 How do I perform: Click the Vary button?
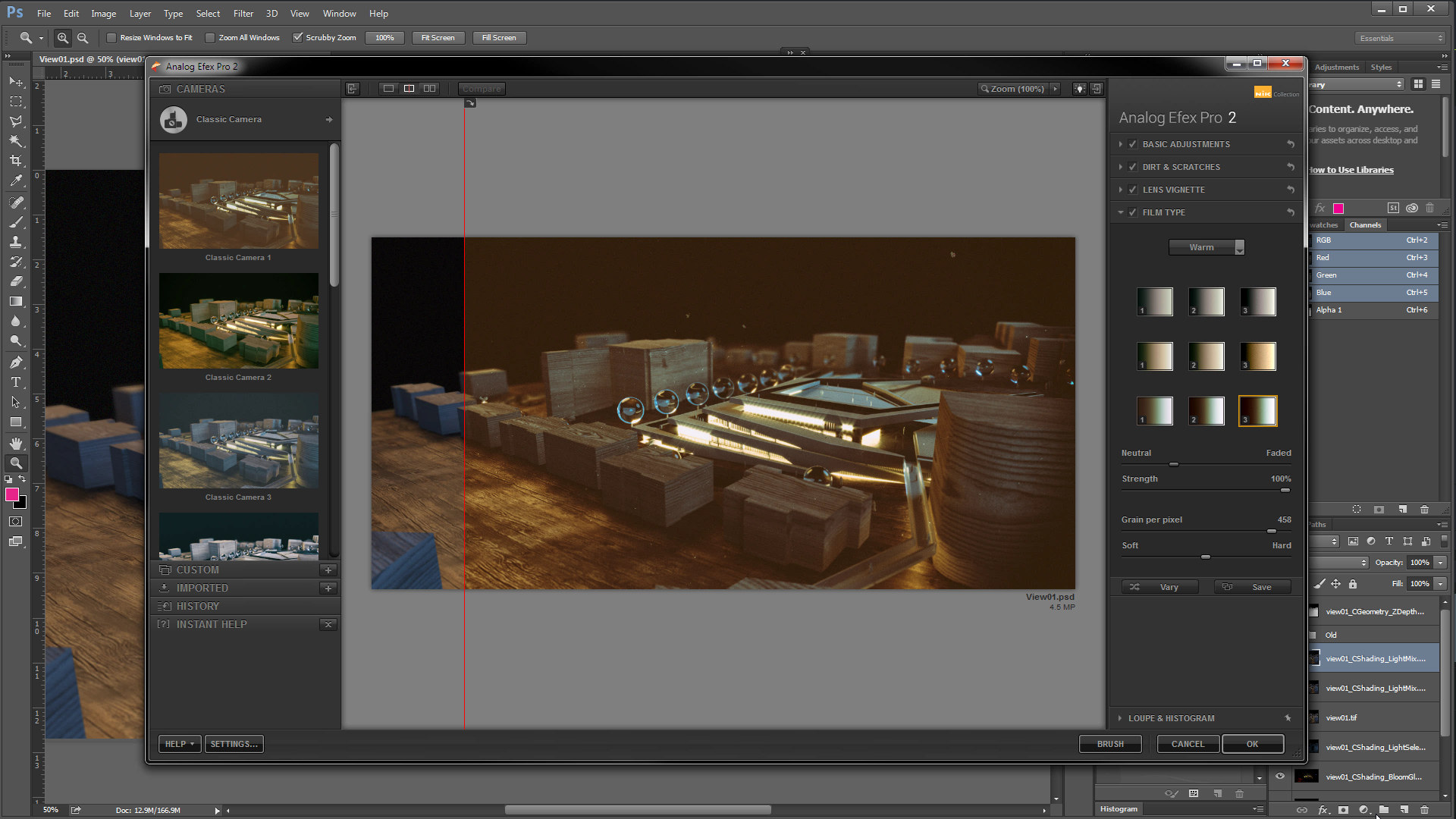pos(1160,587)
